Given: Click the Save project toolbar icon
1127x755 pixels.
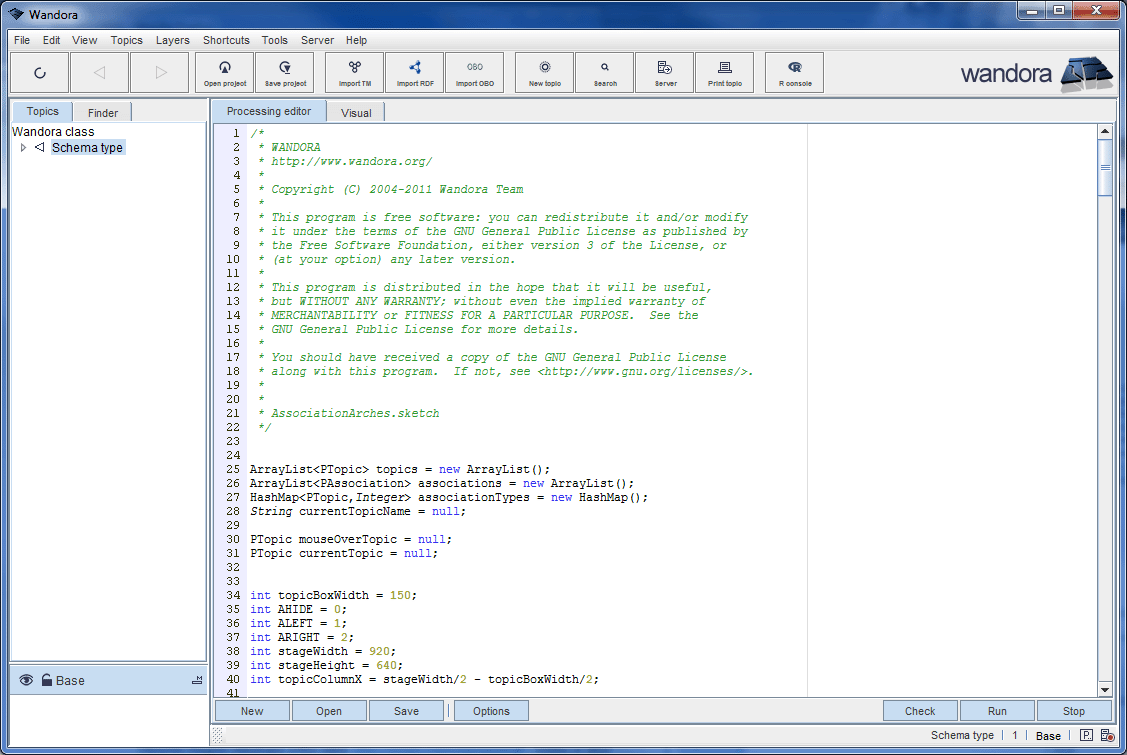Looking at the screenshot, I should (x=284, y=72).
